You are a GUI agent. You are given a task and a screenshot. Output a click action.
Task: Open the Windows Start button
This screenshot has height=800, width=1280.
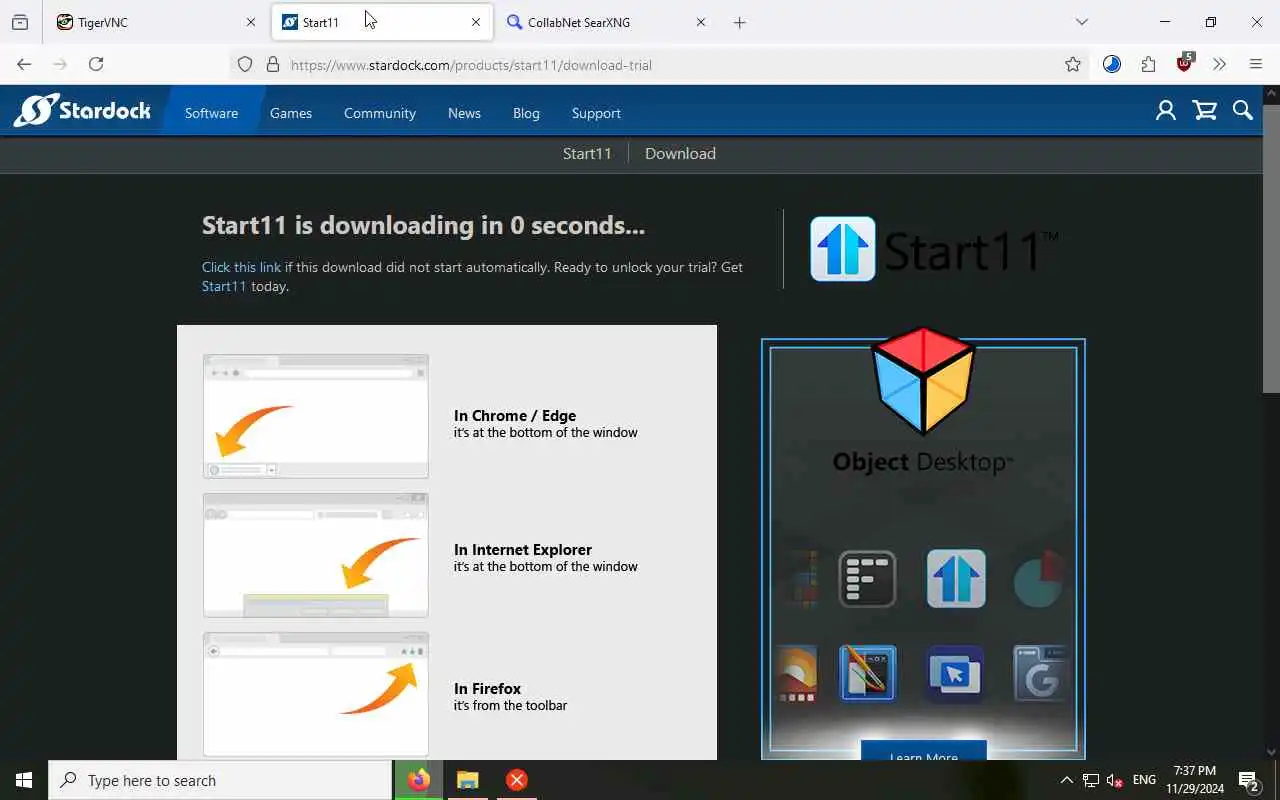click(x=24, y=780)
